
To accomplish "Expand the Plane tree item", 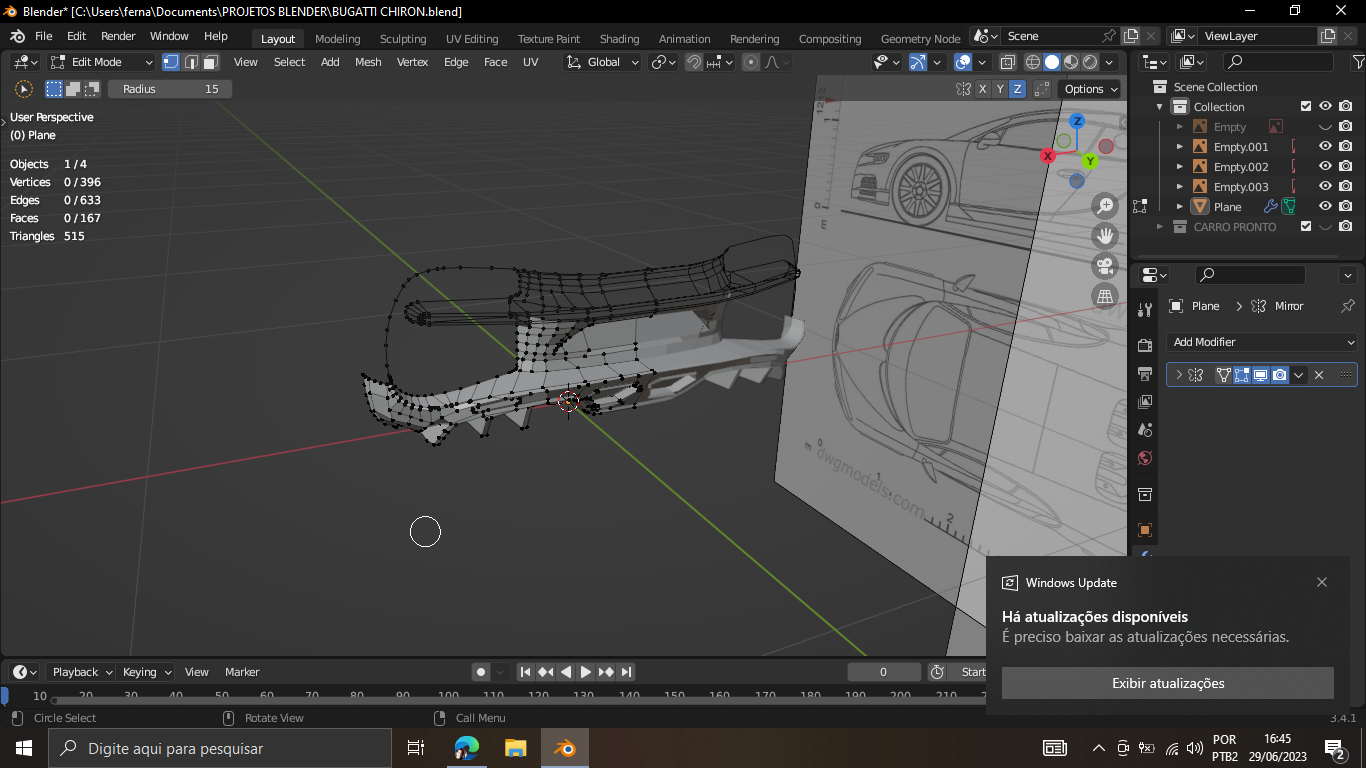I will (1180, 207).
